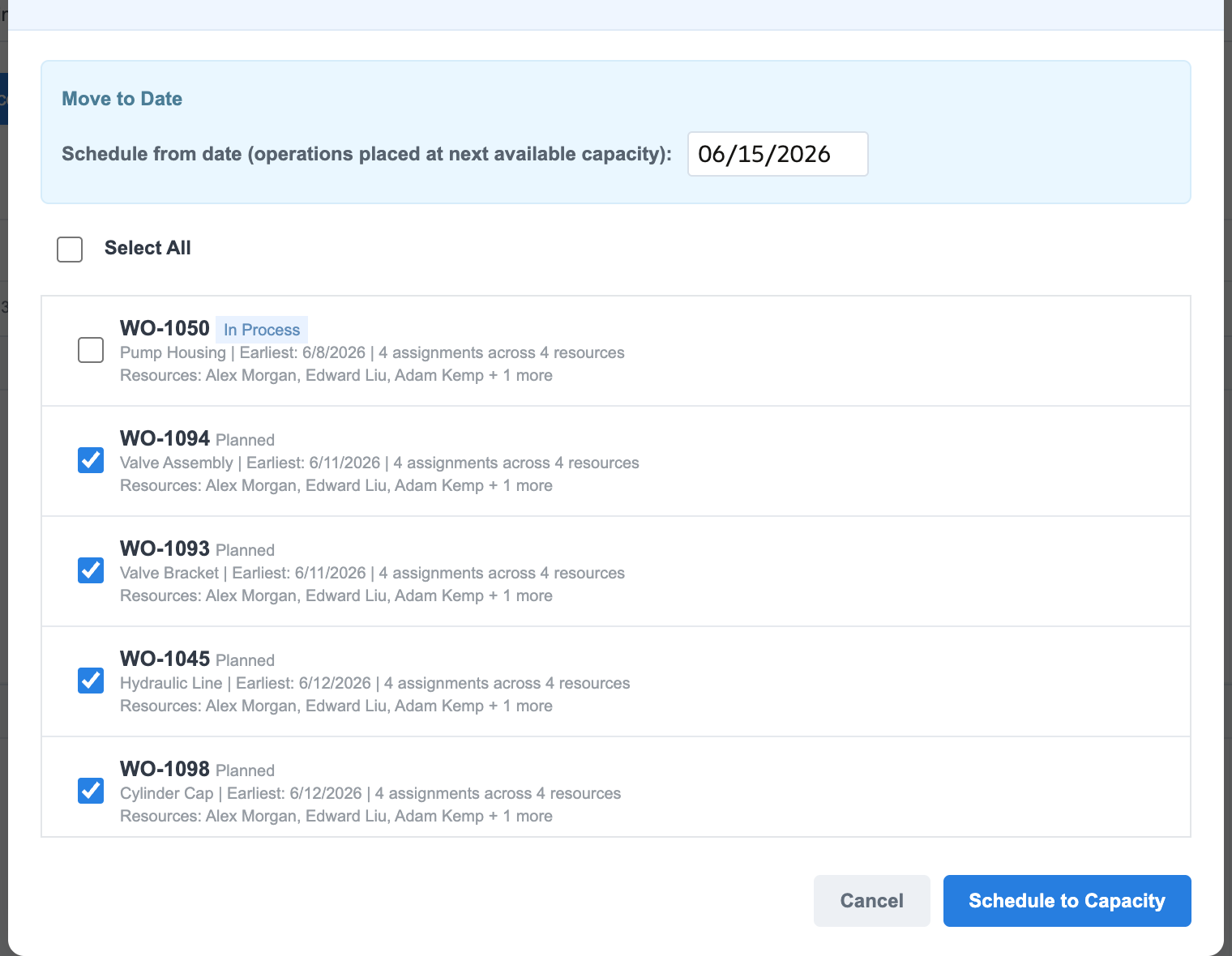Click the Planned status next to WO-1094

(x=245, y=440)
